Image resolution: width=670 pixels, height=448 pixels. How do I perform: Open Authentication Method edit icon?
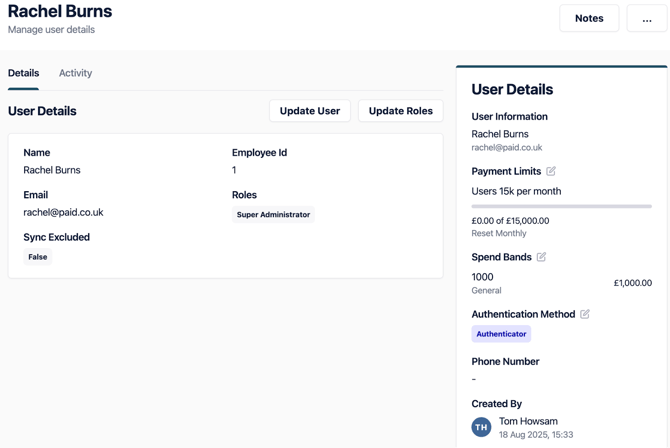tap(585, 314)
